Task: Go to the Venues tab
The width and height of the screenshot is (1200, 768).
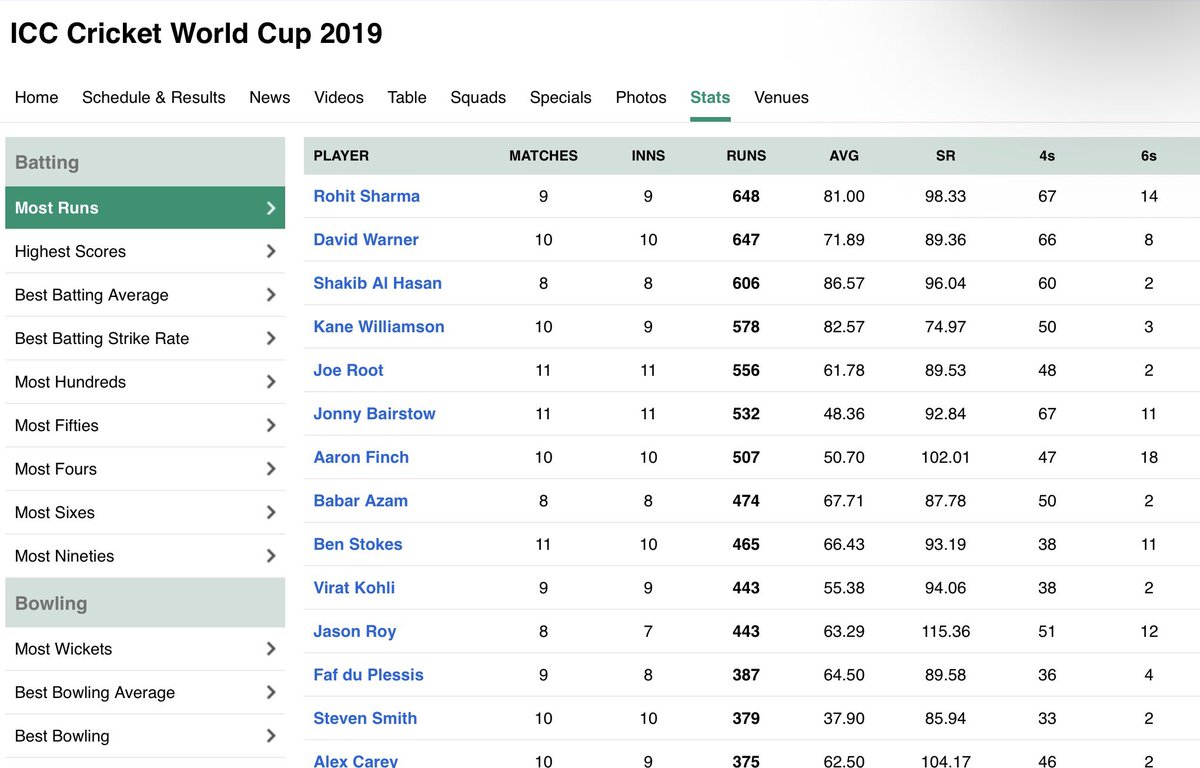Action: tap(781, 97)
